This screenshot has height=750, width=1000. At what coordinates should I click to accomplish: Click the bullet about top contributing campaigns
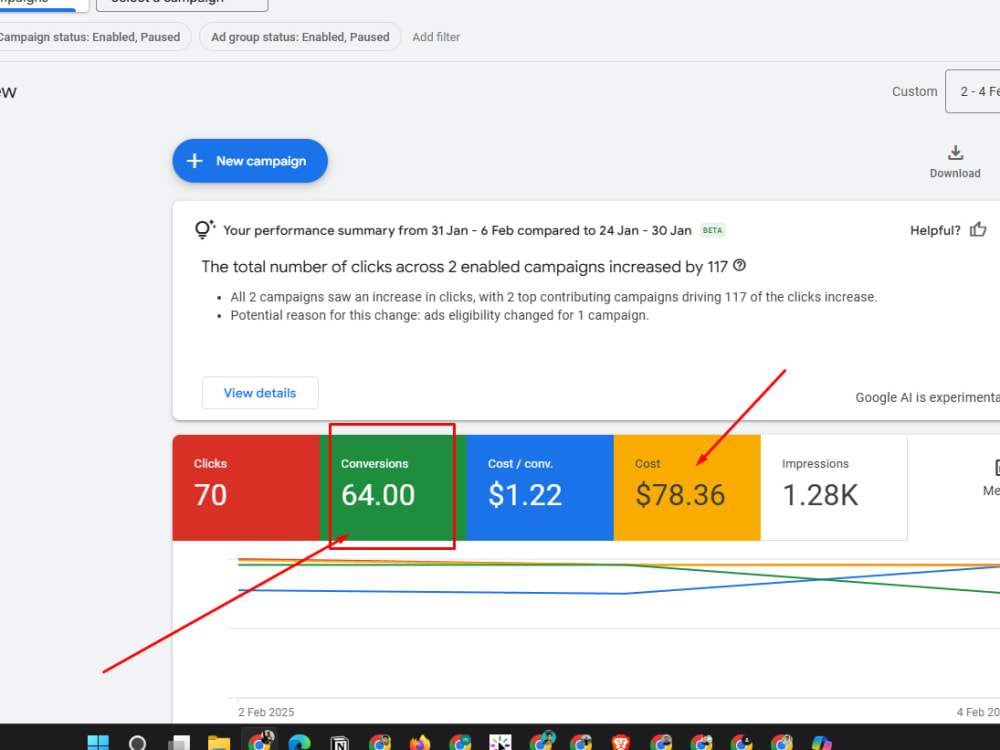point(554,297)
